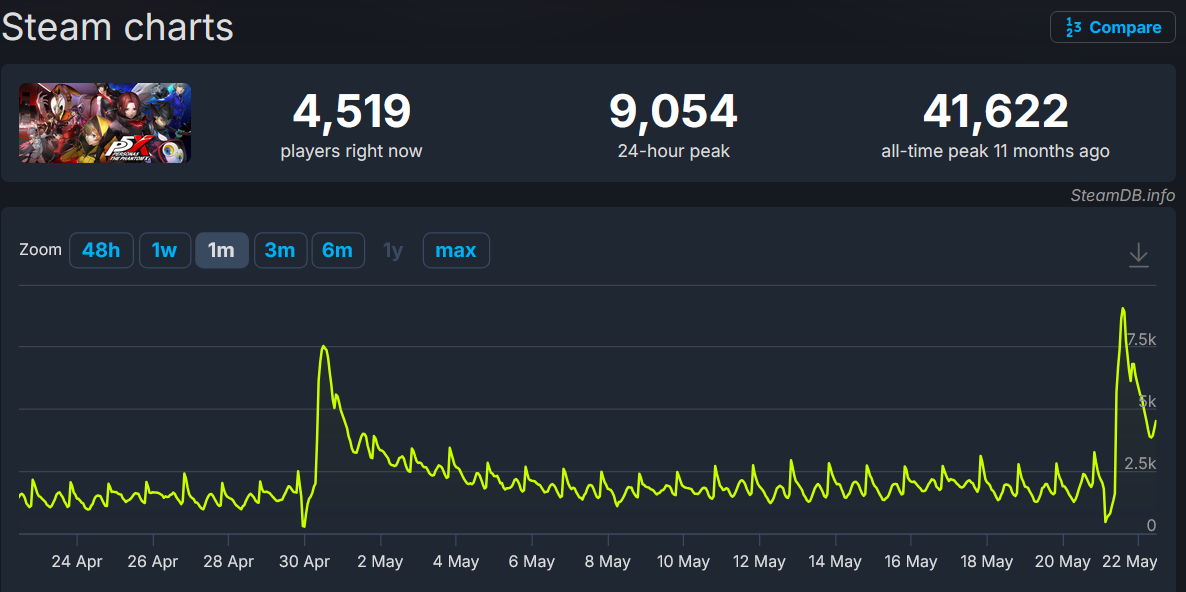The width and height of the screenshot is (1186, 592).
Task: Click the 20 May axis tick label
Action: (1062, 562)
